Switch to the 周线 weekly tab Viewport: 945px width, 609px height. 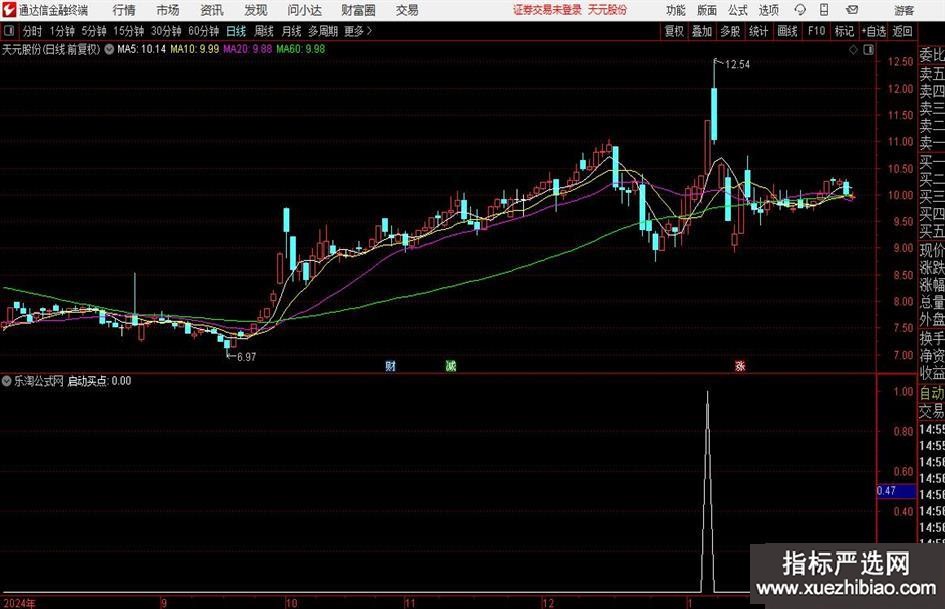point(264,31)
